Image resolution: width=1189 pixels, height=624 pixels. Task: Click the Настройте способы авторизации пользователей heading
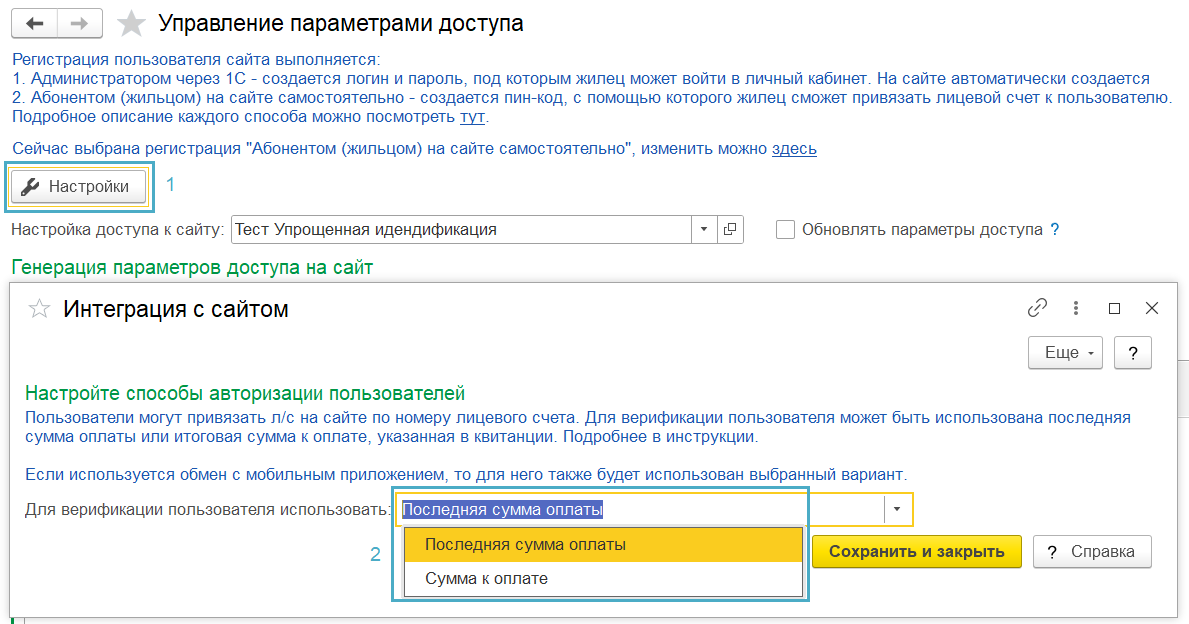point(245,394)
